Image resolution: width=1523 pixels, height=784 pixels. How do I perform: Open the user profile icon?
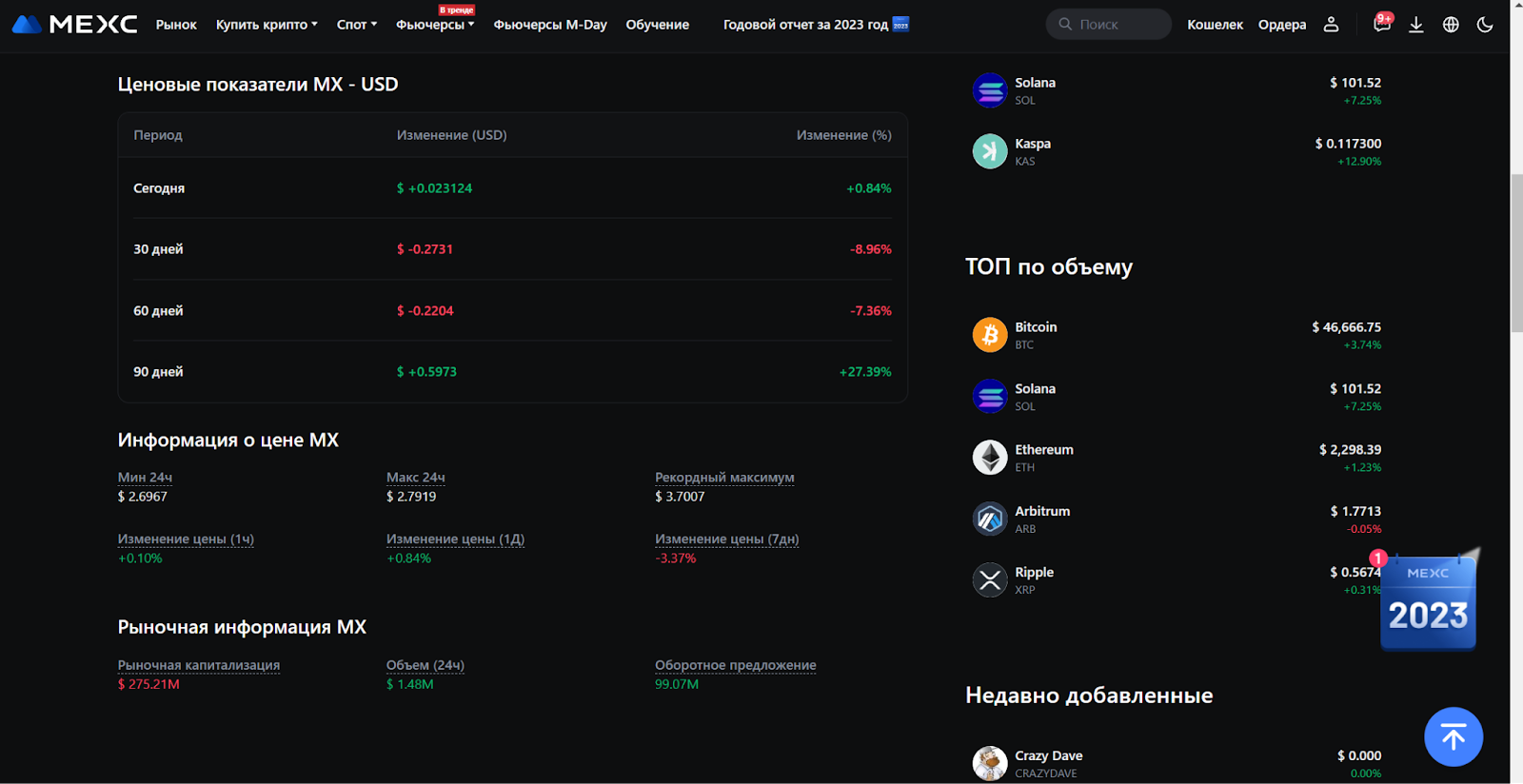(x=1331, y=25)
